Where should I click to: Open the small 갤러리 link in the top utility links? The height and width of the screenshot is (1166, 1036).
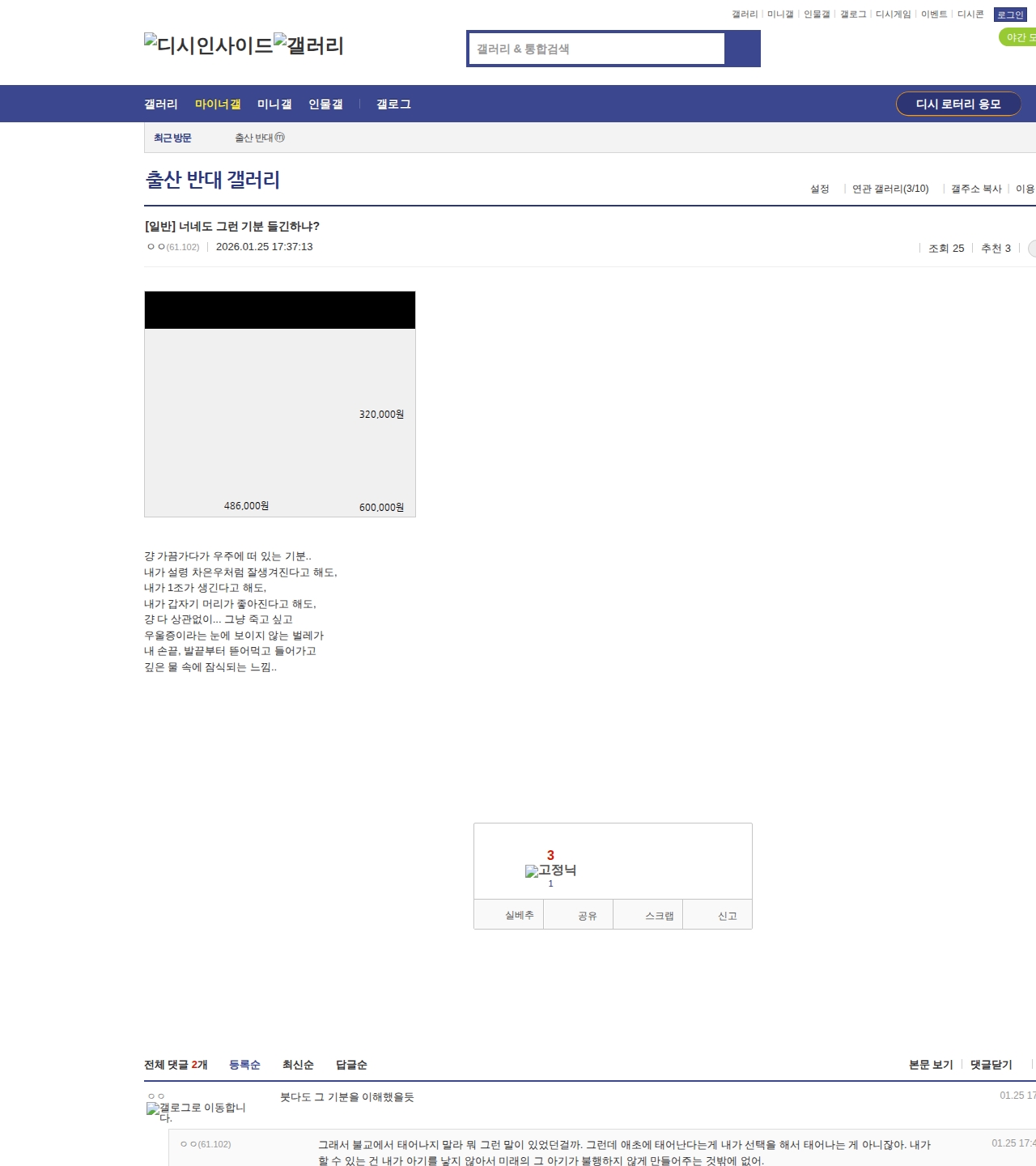[745, 14]
